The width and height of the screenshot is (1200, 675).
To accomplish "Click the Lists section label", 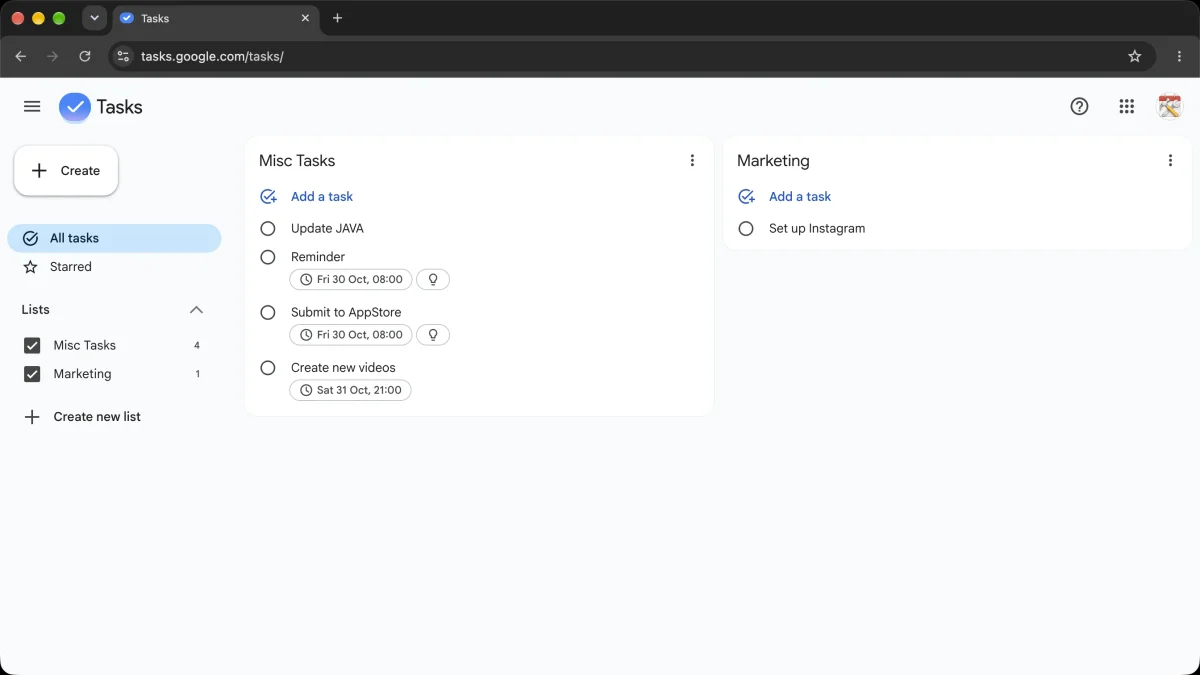I will pyautogui.click(x=36, y=310).
